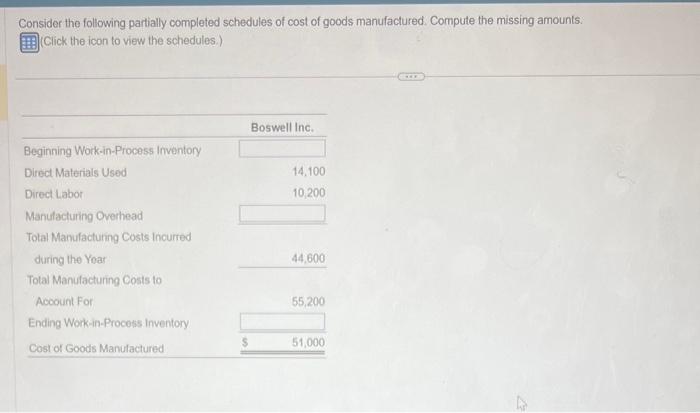
Task: Click the Manufacturing Overhead row label
Action: 84,216
